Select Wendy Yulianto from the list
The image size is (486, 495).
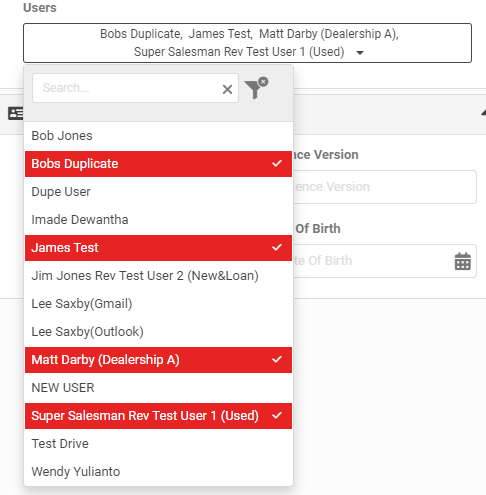point(158,472)
